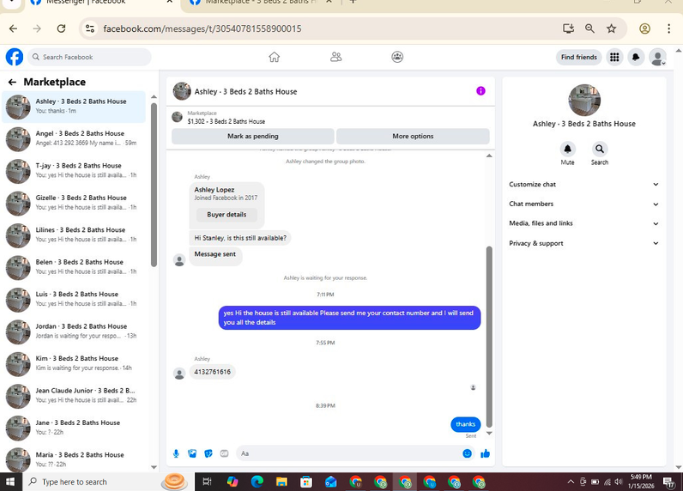Open the Angel conversation in the list

point(74,139)
